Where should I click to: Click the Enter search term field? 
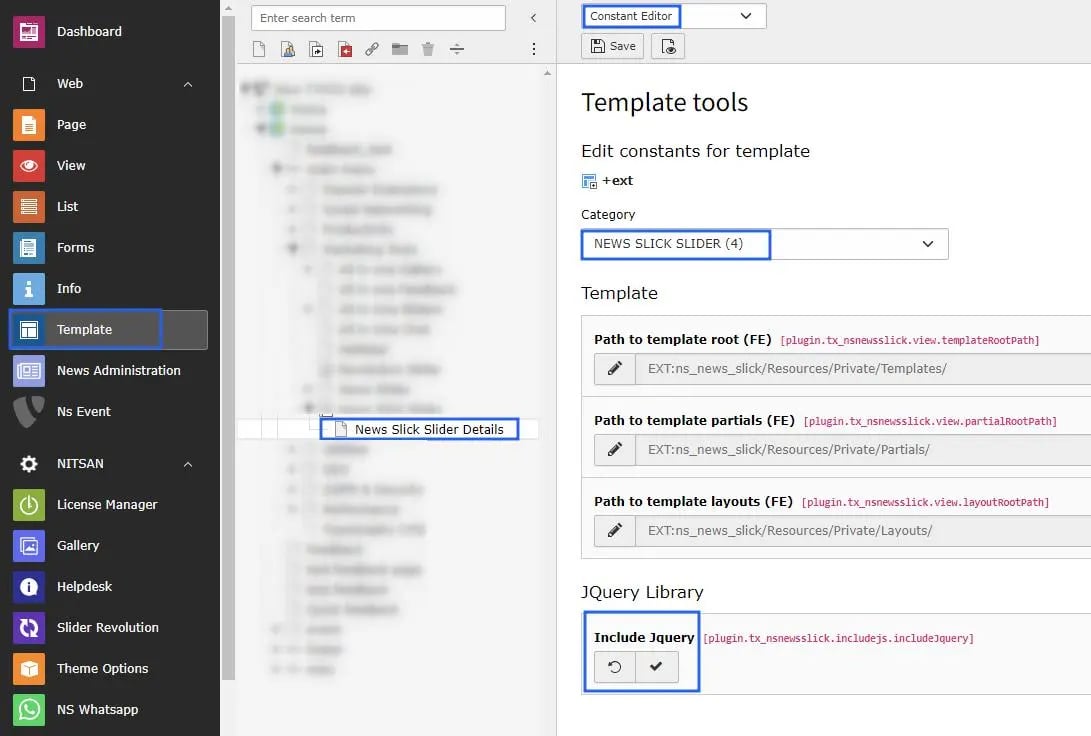click(378, 18)
